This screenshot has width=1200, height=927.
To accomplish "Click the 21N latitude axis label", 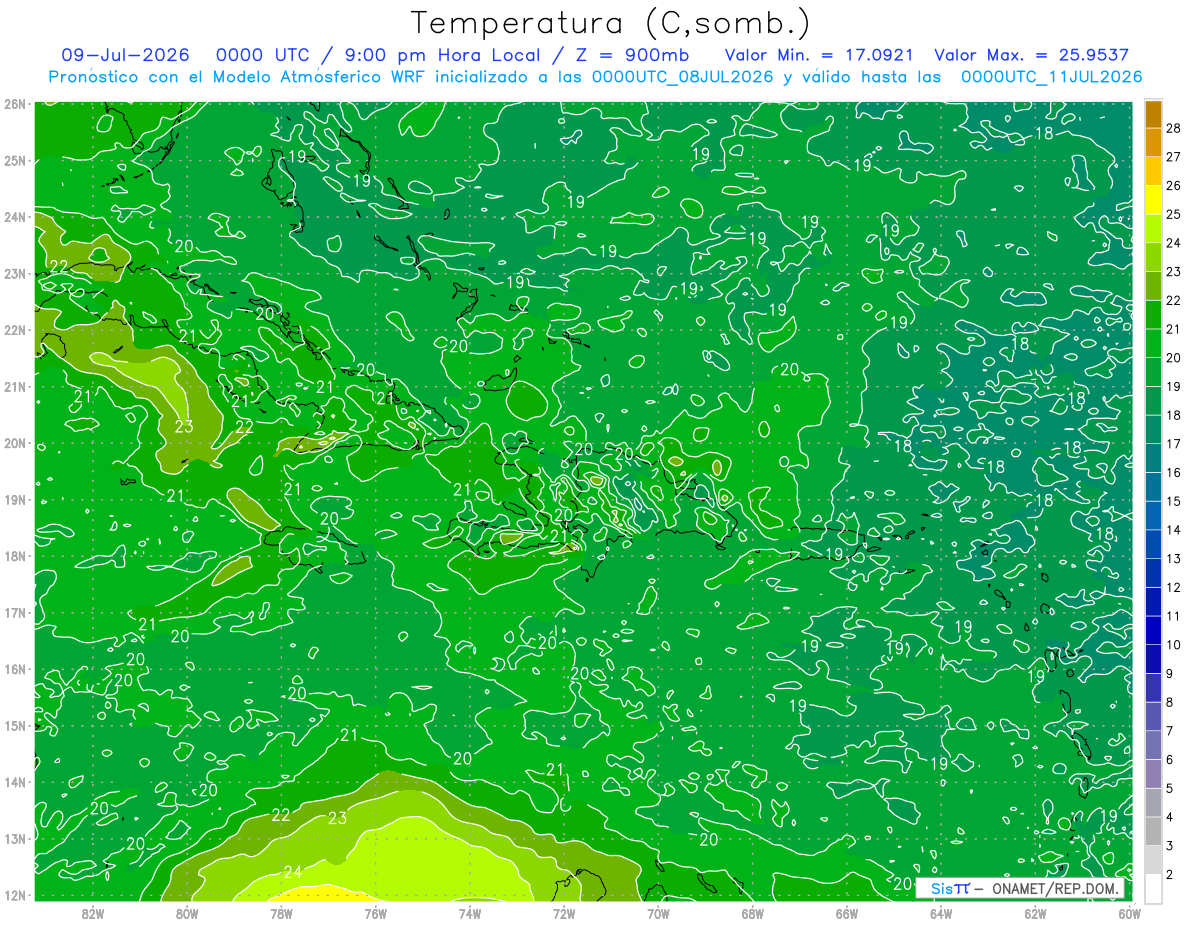I will pos(14,386).
